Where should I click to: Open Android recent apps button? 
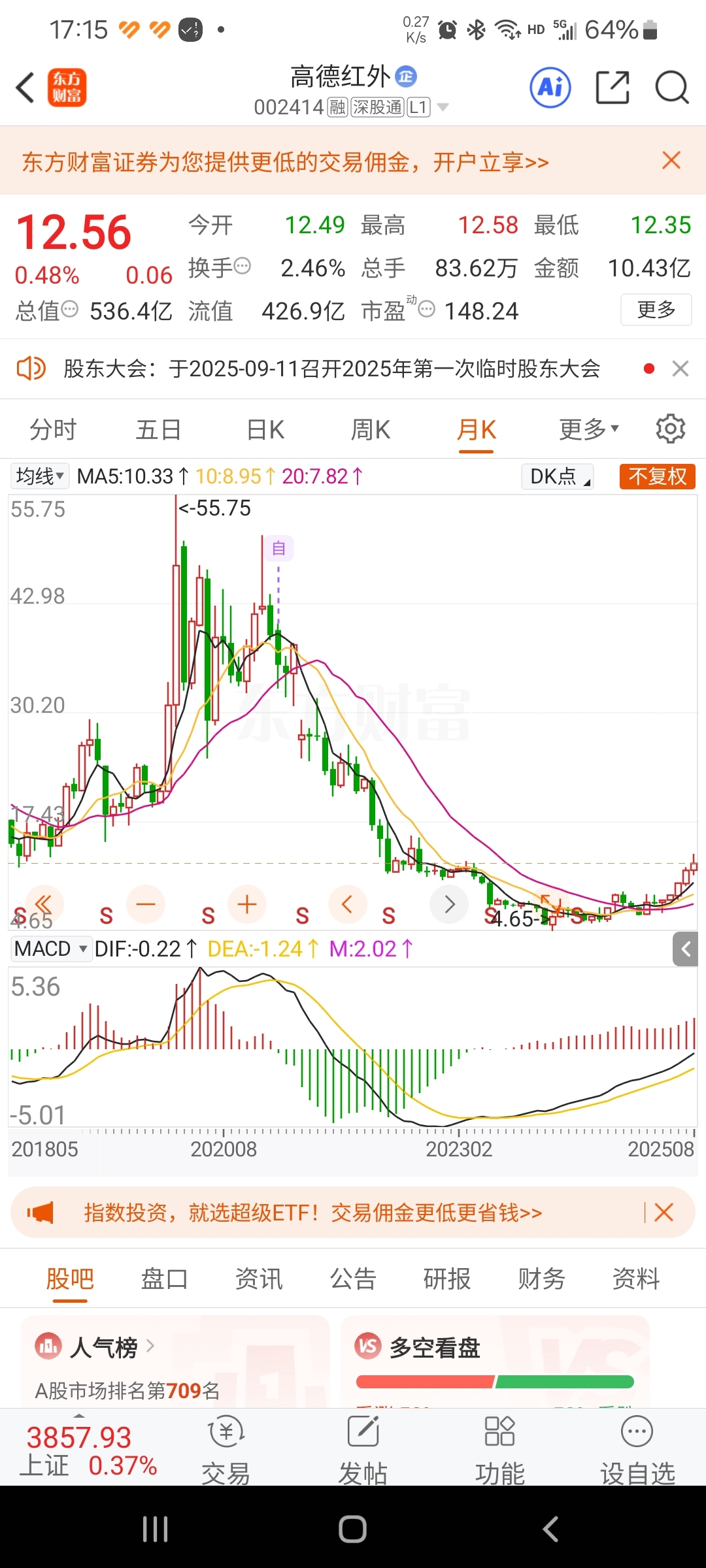[x=155, y=1529]
